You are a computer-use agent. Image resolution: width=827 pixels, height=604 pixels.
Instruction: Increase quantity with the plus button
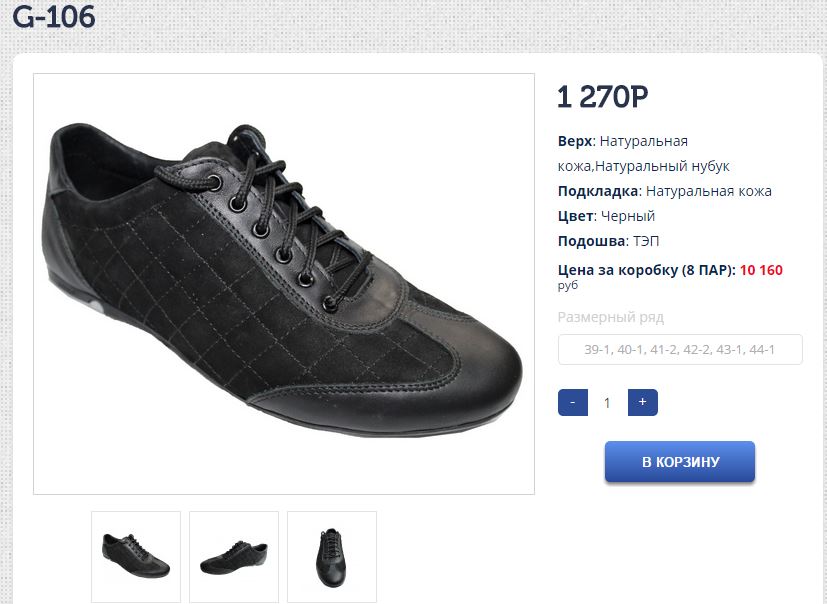642,402
